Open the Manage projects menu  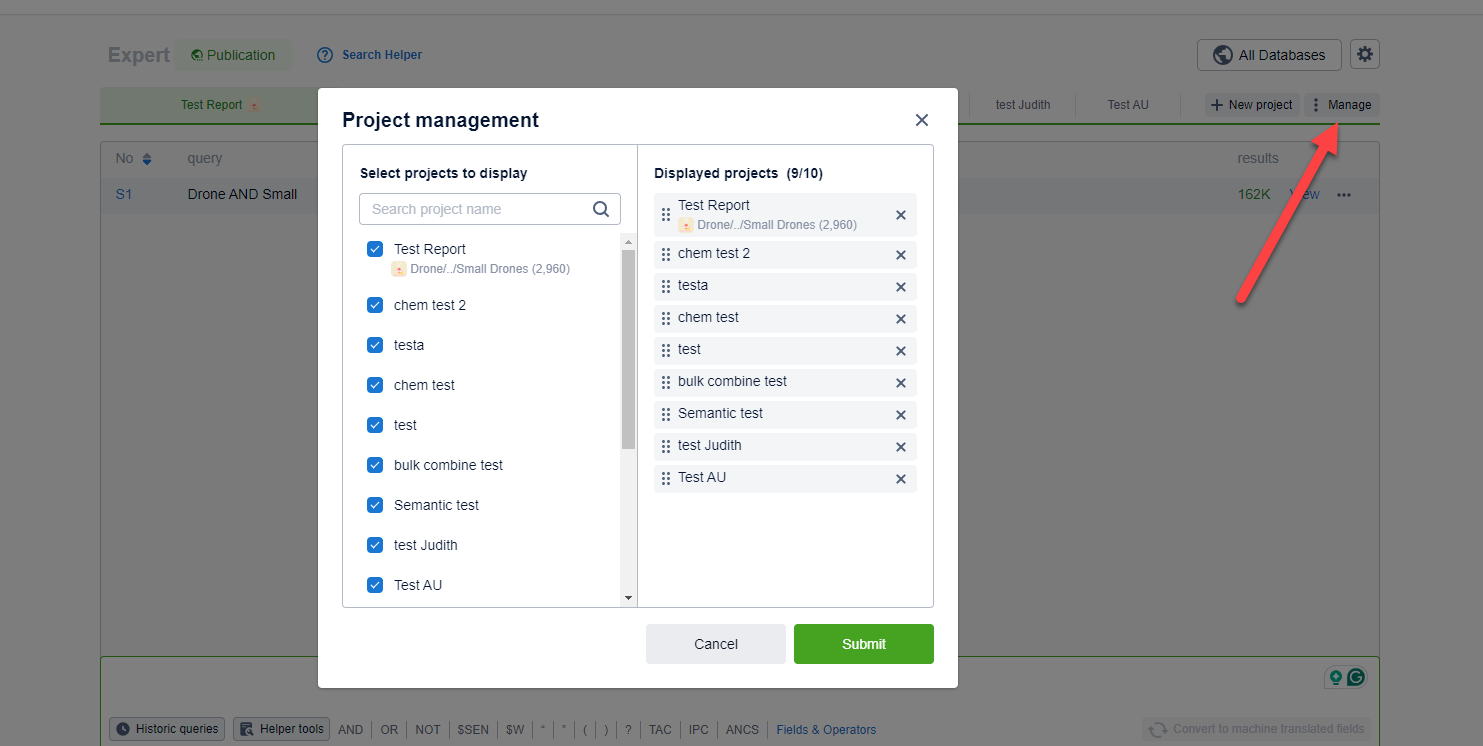(x=1342, y=105)
